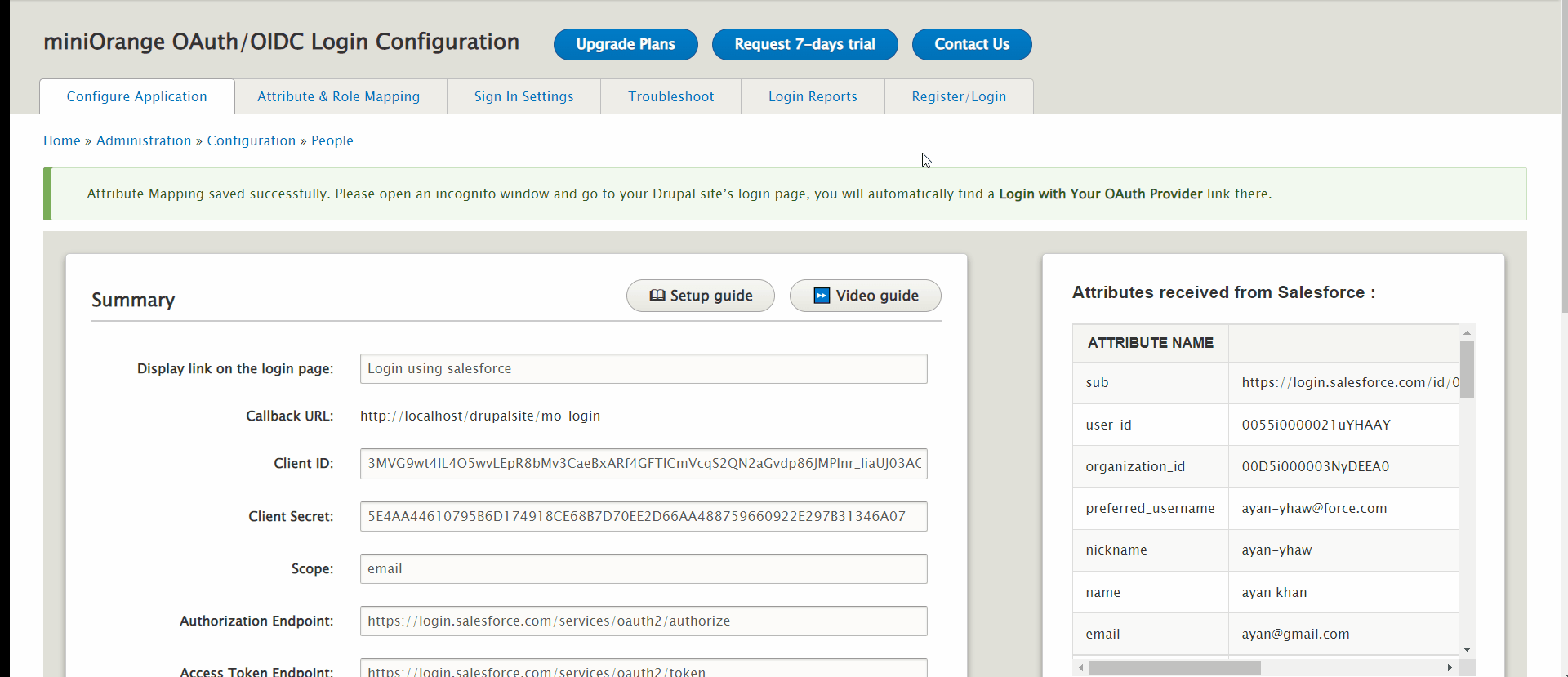This screenshot has width=1568, height=677.
Task: Open the Configure Application tab
Action: pos(137,96)
